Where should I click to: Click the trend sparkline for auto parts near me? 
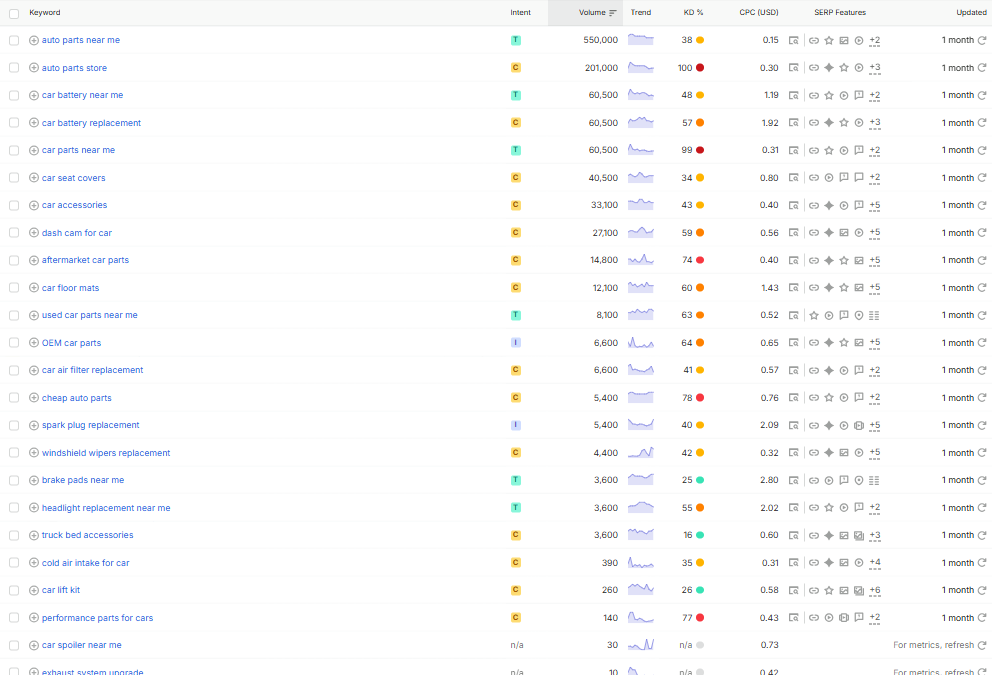point(640,40)
